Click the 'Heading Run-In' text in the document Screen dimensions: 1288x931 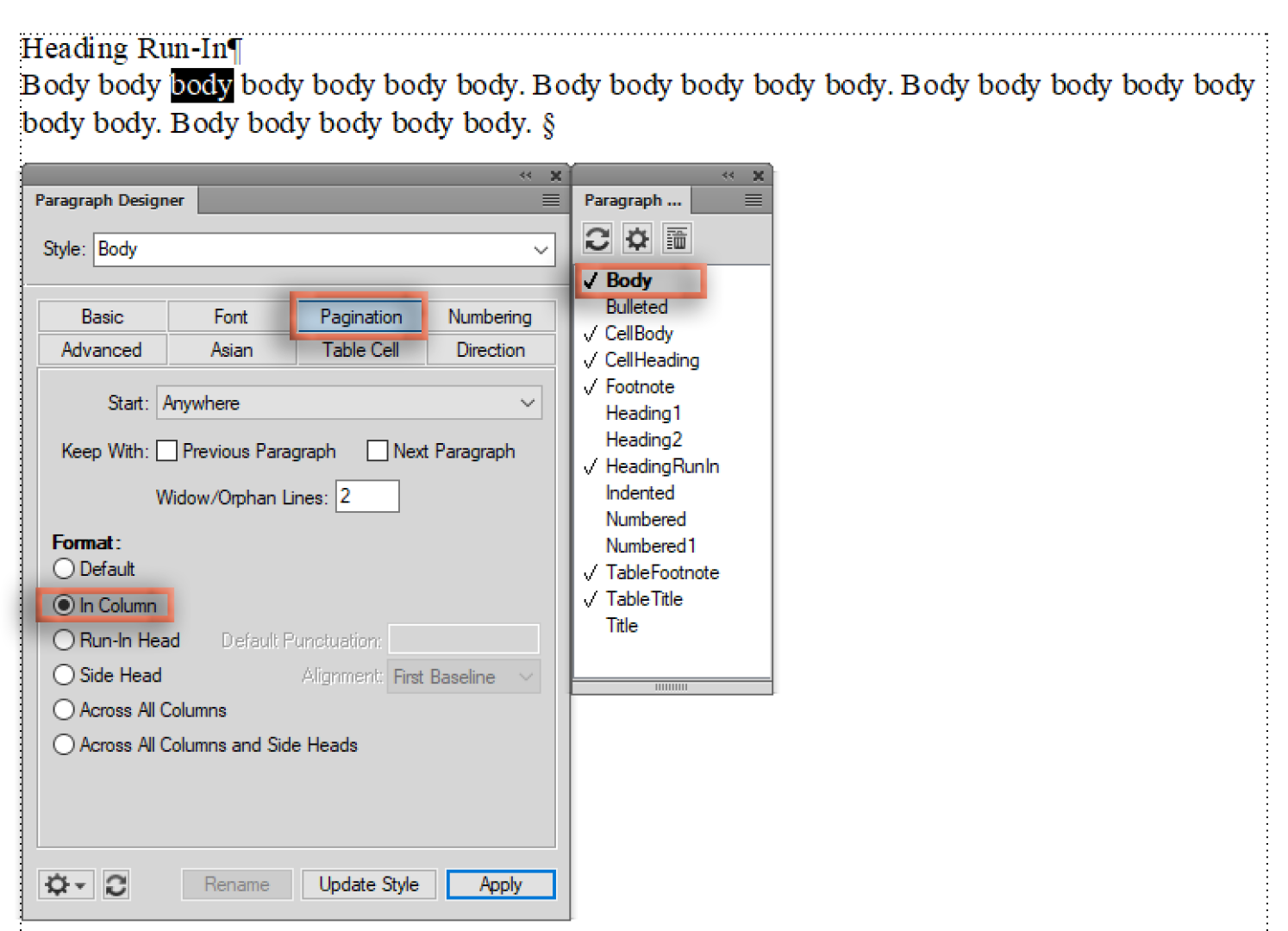124,48
